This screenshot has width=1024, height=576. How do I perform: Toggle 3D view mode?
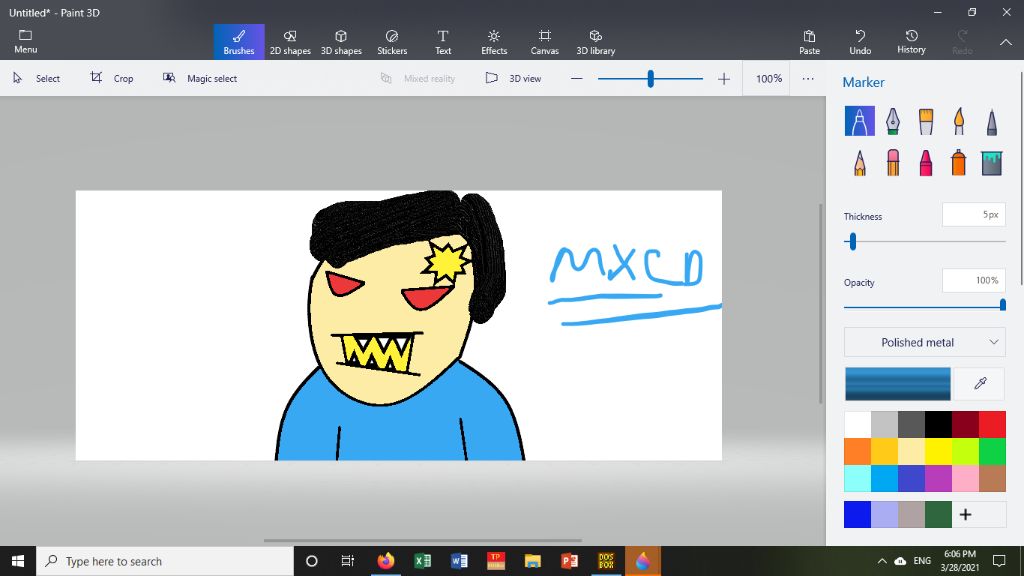pyautogui.click(x=513, y=78)
